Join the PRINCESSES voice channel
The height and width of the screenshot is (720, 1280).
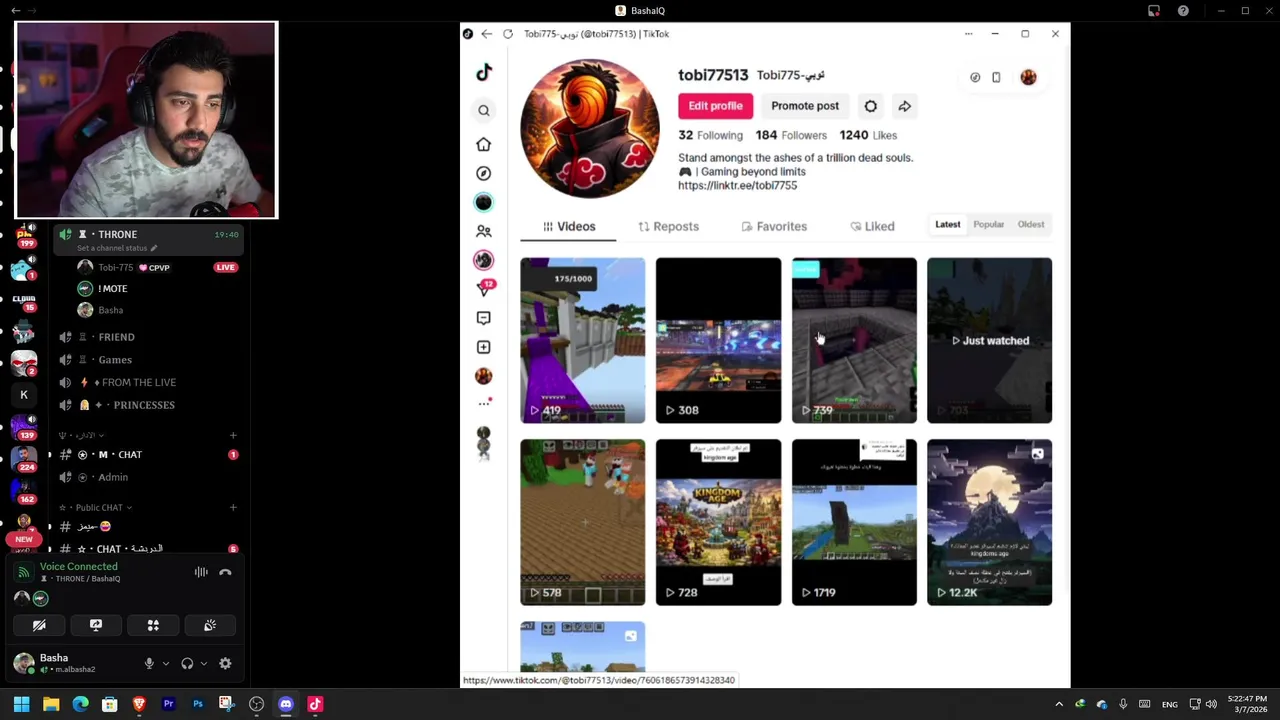click(148, 405)
